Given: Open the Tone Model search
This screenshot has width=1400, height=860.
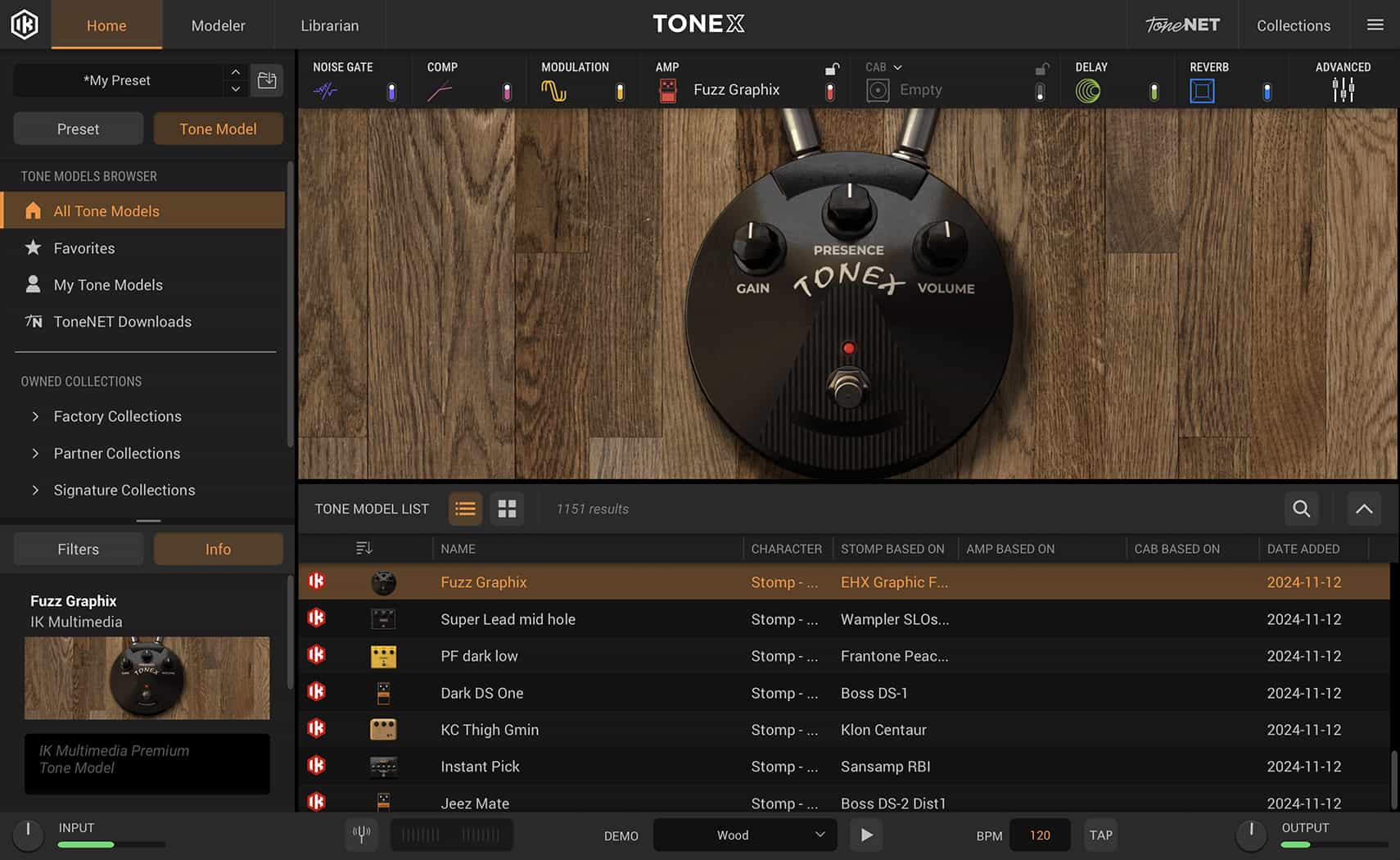Looking at the screenshot, I should click(x=1301, y=509).
